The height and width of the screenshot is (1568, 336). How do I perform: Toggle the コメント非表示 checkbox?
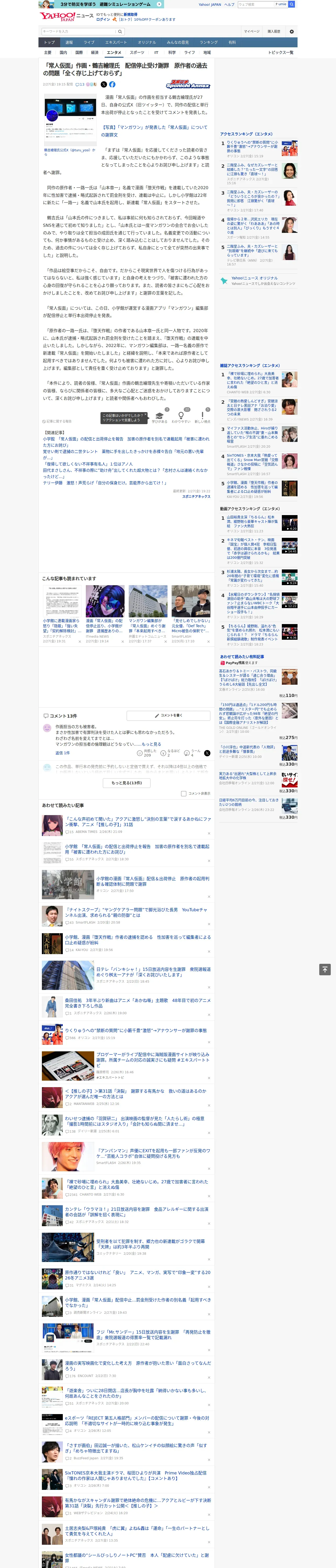coord(183,793)
